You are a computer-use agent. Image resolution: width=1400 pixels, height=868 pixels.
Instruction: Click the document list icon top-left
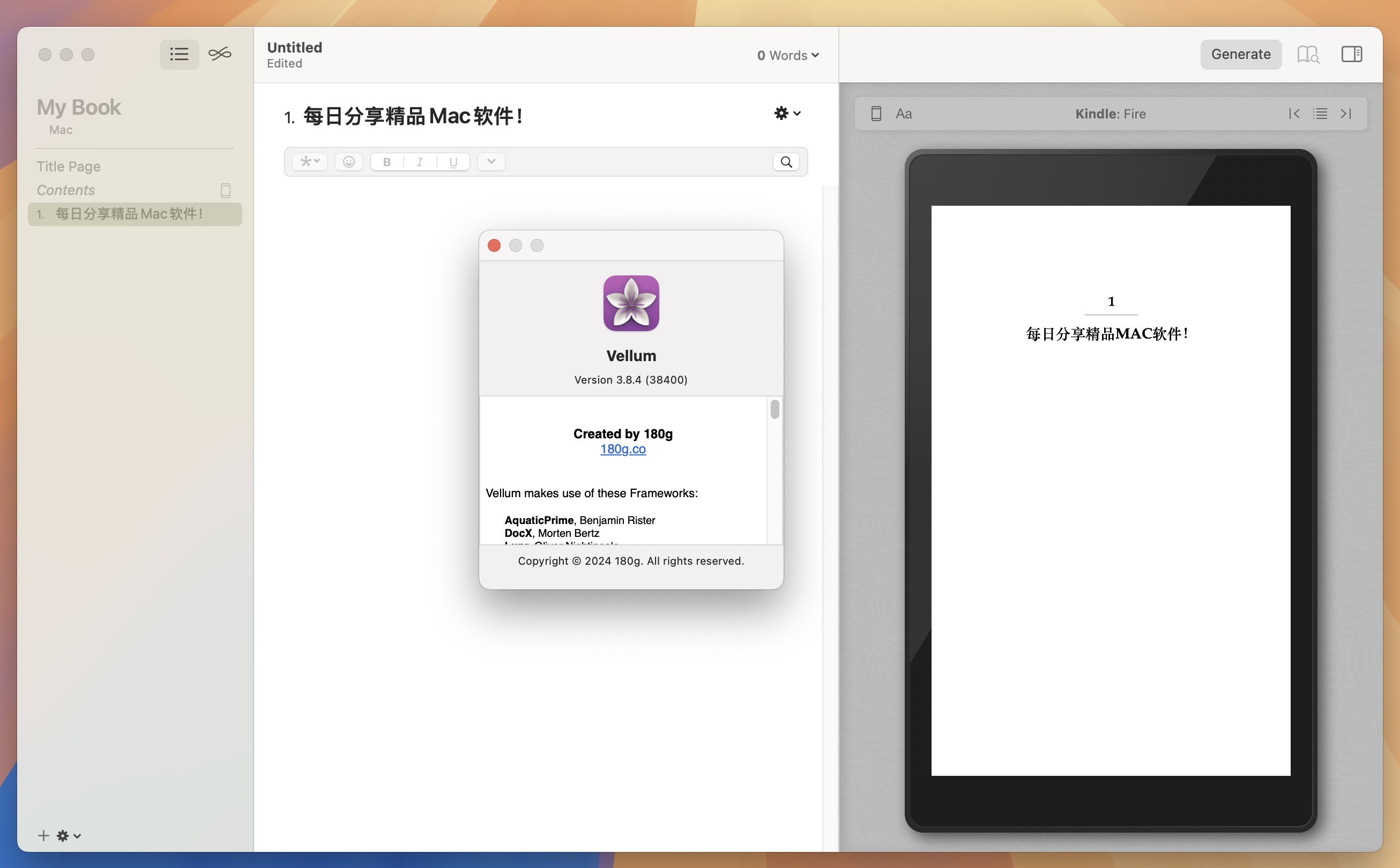click(179, 54)
